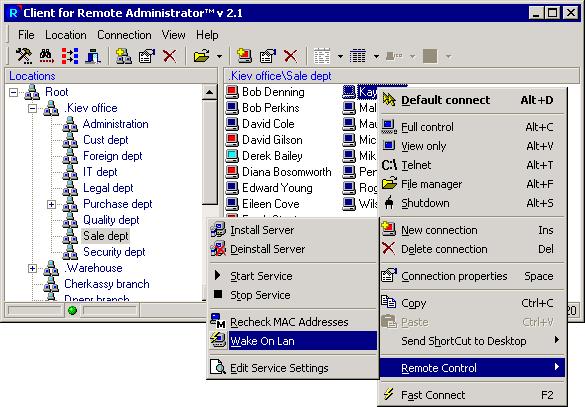Click the hammer and wrench tools toolbar icon
Viewport: 585px width, 407px height.
point(24,56)
